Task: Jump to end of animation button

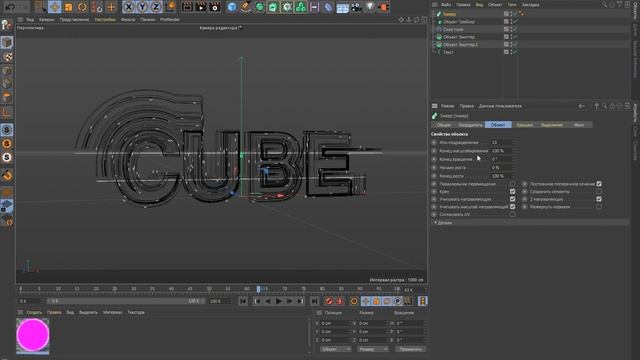Action: click(x=314, y=301)
